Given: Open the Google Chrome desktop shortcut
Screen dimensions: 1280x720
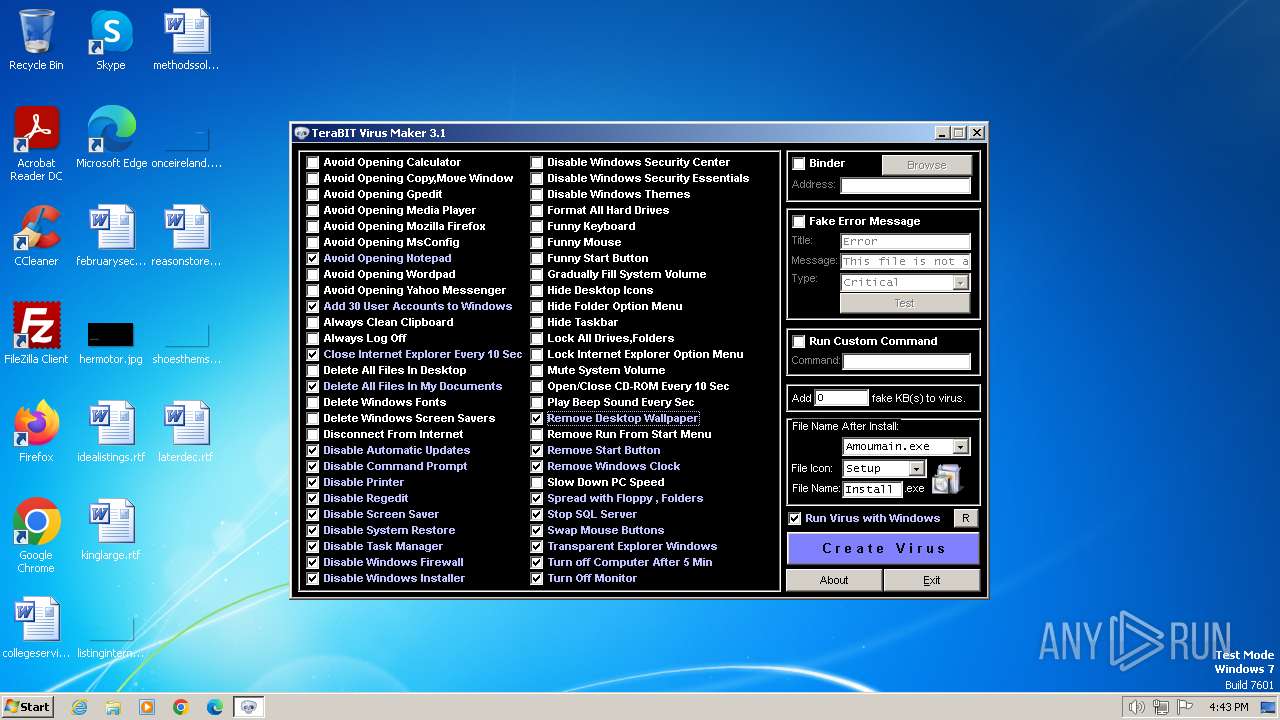Looking at the screenshot, I should pyautogui.click(x=36, y=536).
